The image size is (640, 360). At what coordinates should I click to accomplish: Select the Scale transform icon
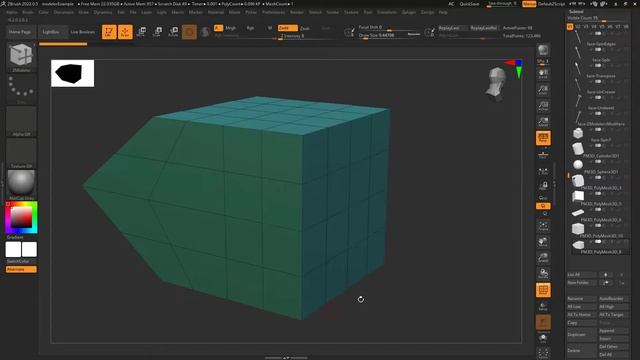point(157,32)
